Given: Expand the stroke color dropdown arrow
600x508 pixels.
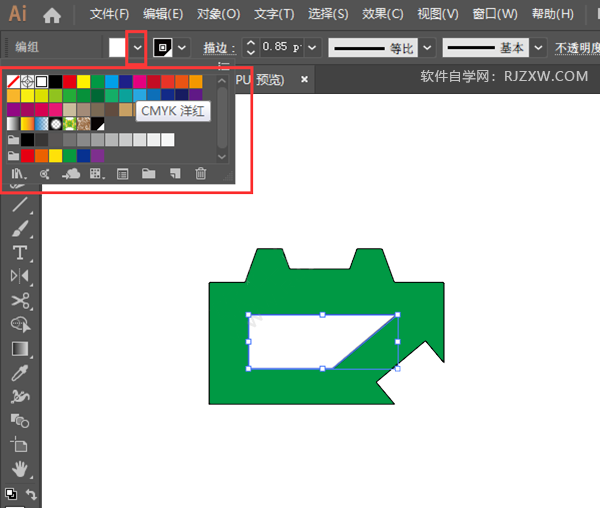Looking at the screenshot, I should pos(182,48).
